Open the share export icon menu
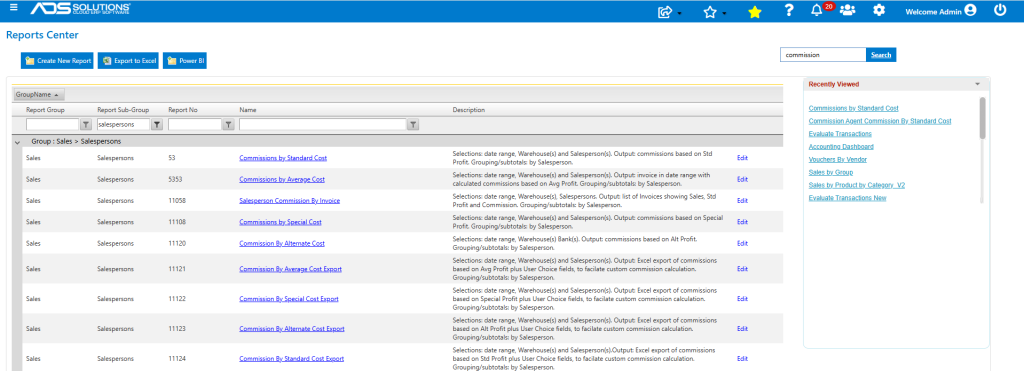The image size is (1024, 371). tap(665, 11)
